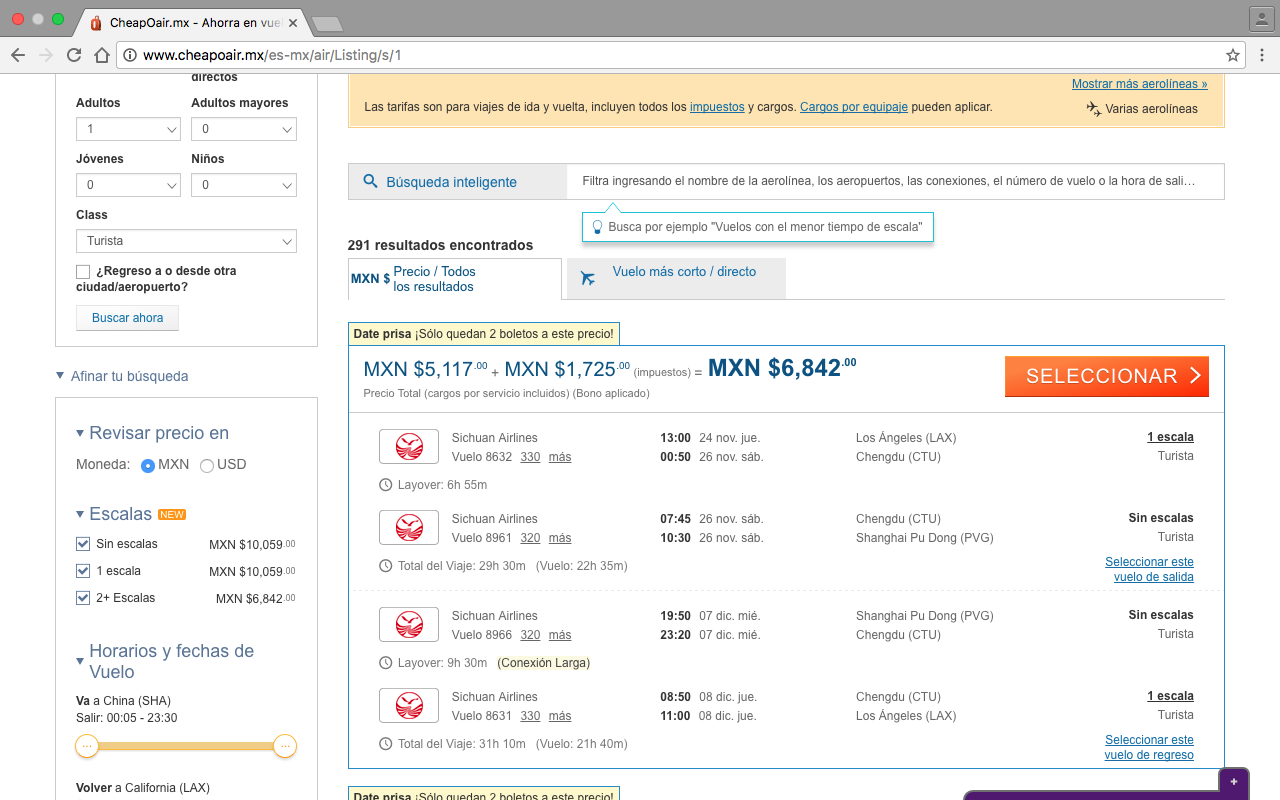Click the Búsqueda inteligente magnifier icon
This screenshot has width=1280, height=800.
370,182
